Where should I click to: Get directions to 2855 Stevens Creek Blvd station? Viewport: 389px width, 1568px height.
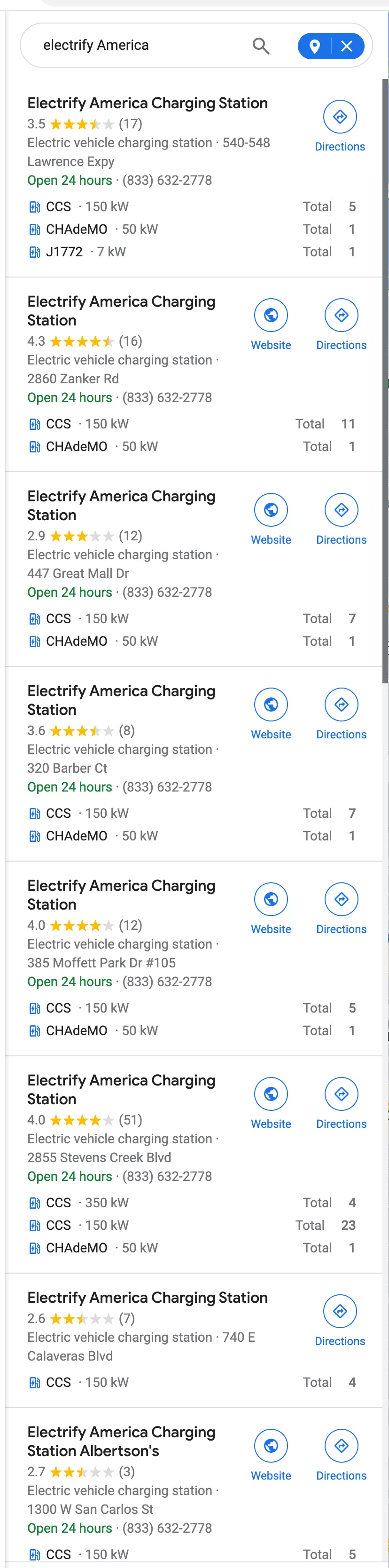pyautogui.click(x=342, y=1104)
